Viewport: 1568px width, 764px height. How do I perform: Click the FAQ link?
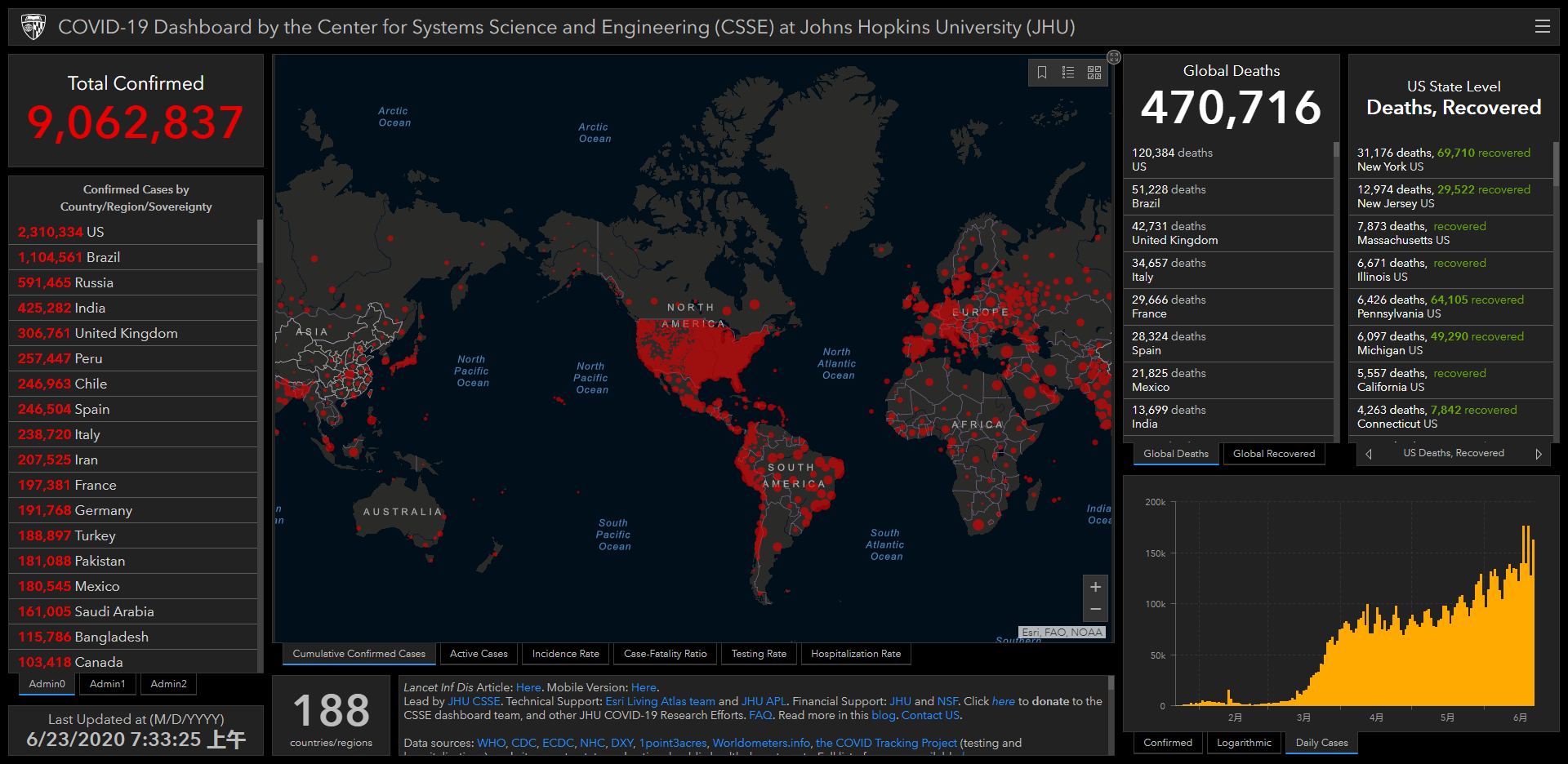[759, 715]
